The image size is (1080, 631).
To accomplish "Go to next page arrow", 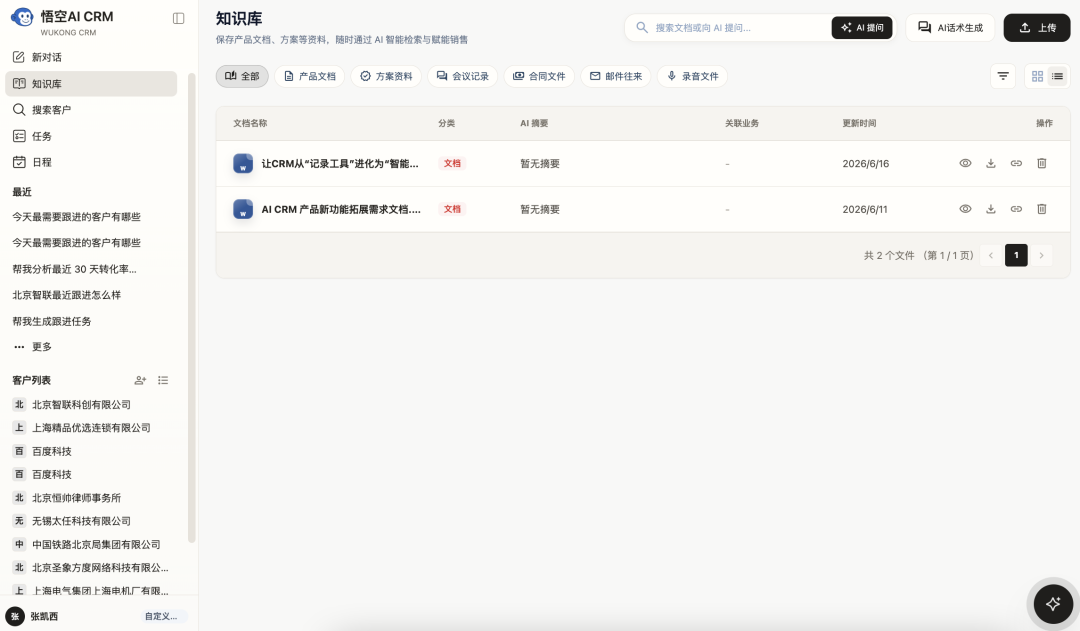I will (1041, 256).
